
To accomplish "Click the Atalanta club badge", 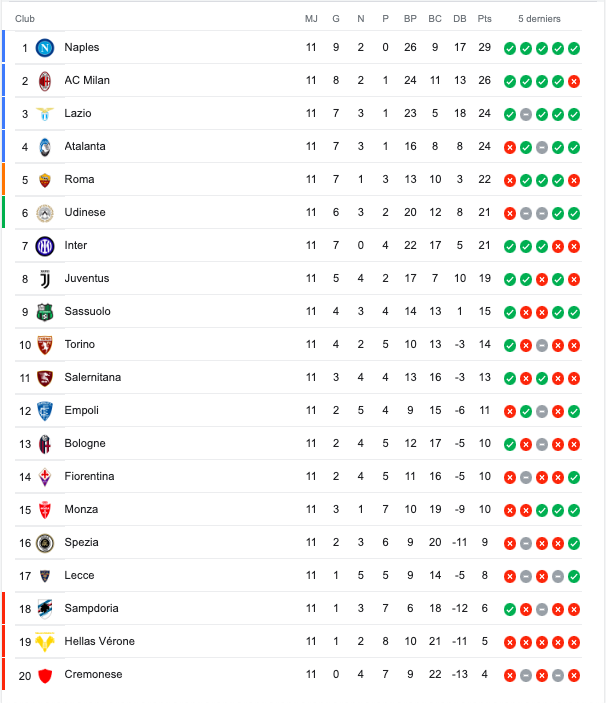I will pyautogui.click(x=44, y=146).
